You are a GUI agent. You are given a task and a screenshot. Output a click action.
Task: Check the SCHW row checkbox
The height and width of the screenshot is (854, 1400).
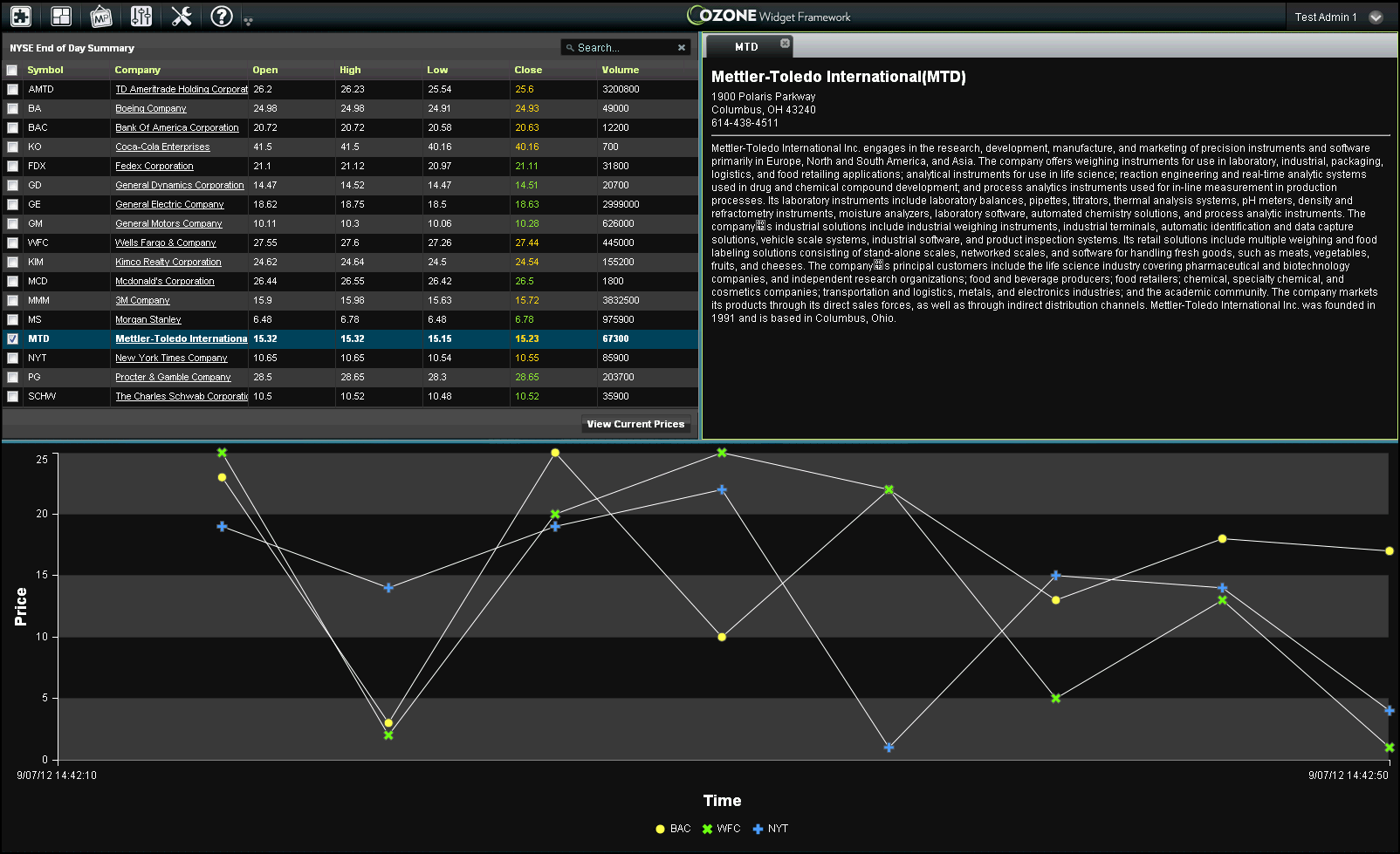(12, 396)
